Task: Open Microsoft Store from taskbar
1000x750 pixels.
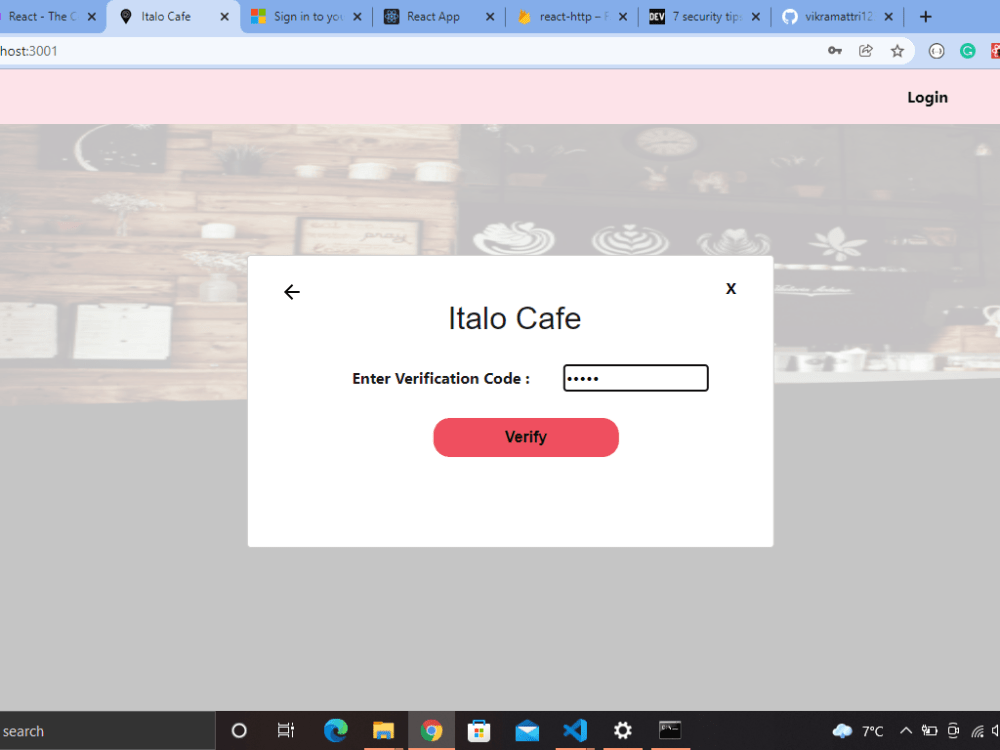Action: (478, 730)
